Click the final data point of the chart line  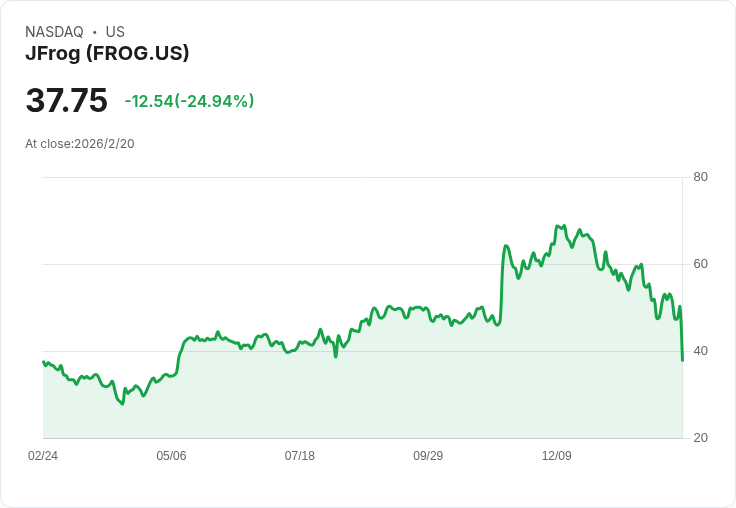[x=682, y=360]
